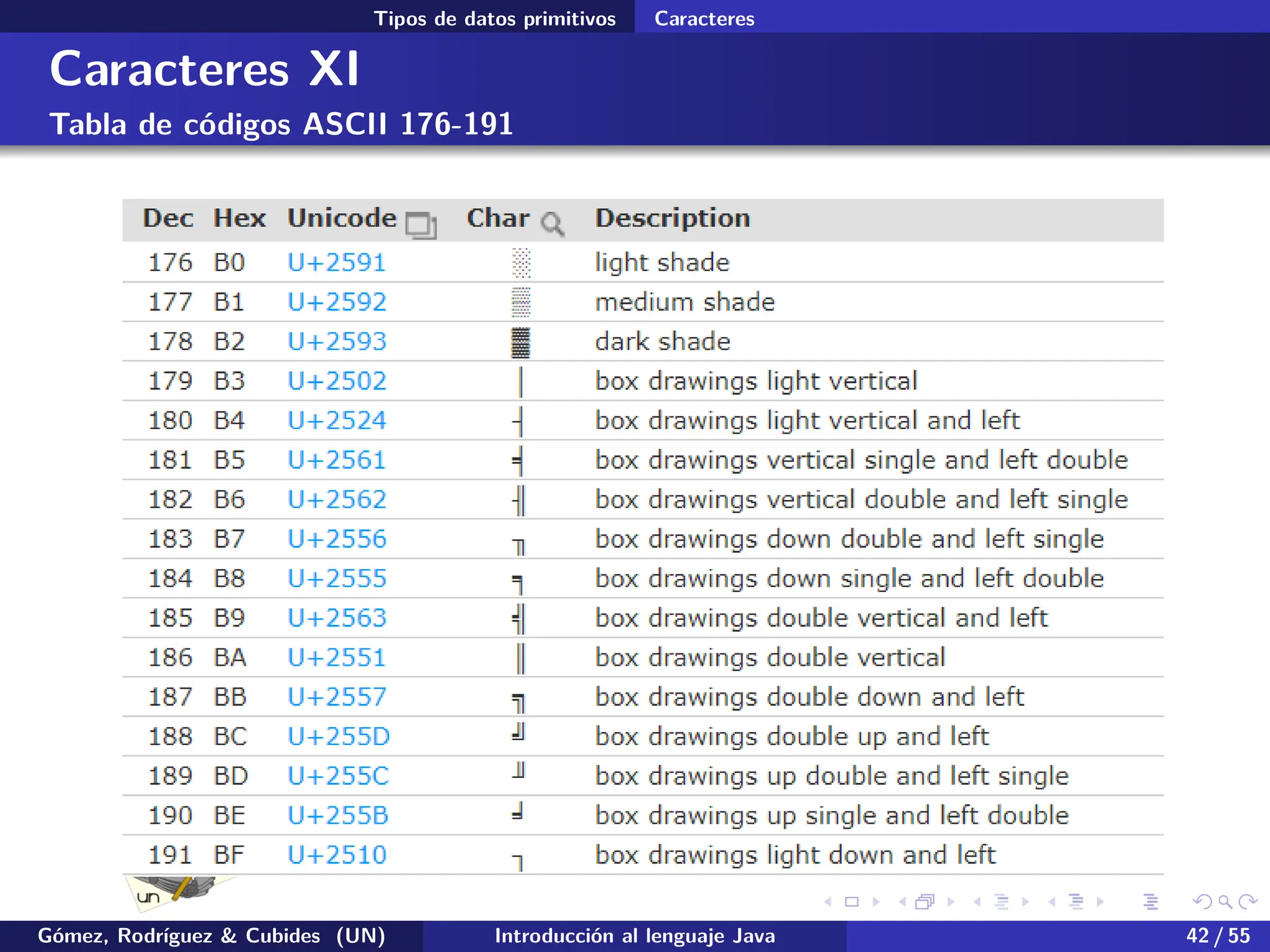Click the back (undo-style) navigation arrow
This screenshot has width=1270, height=952.
point(1202,902)
